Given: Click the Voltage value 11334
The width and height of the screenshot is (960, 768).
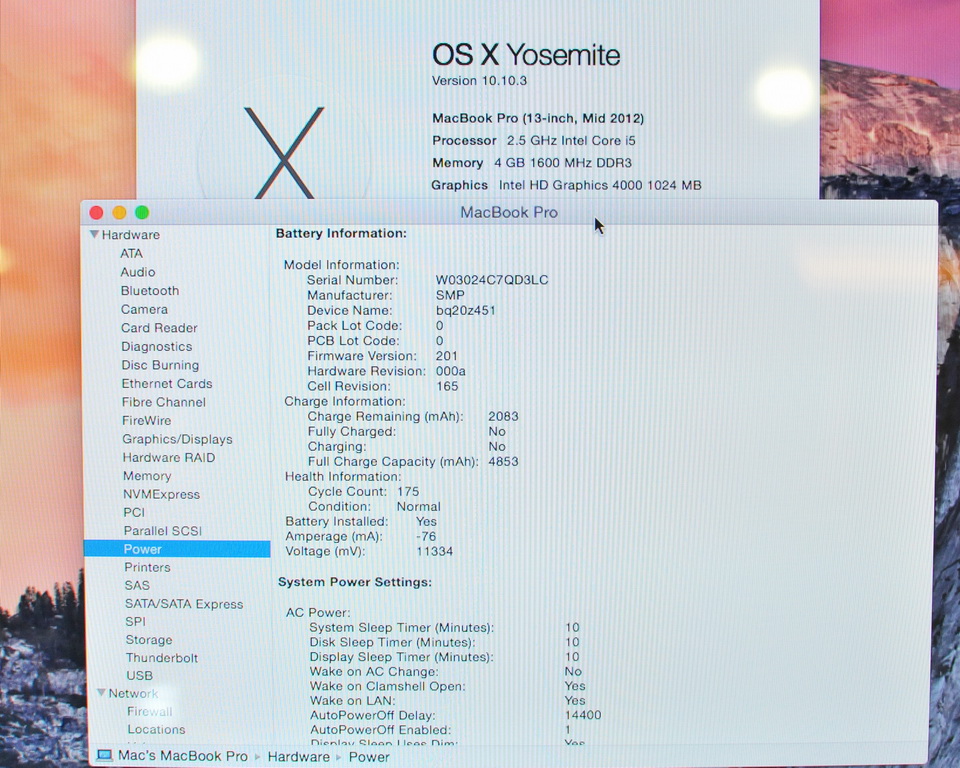Looking at the screenshot, I should click(x=435, y=552).
